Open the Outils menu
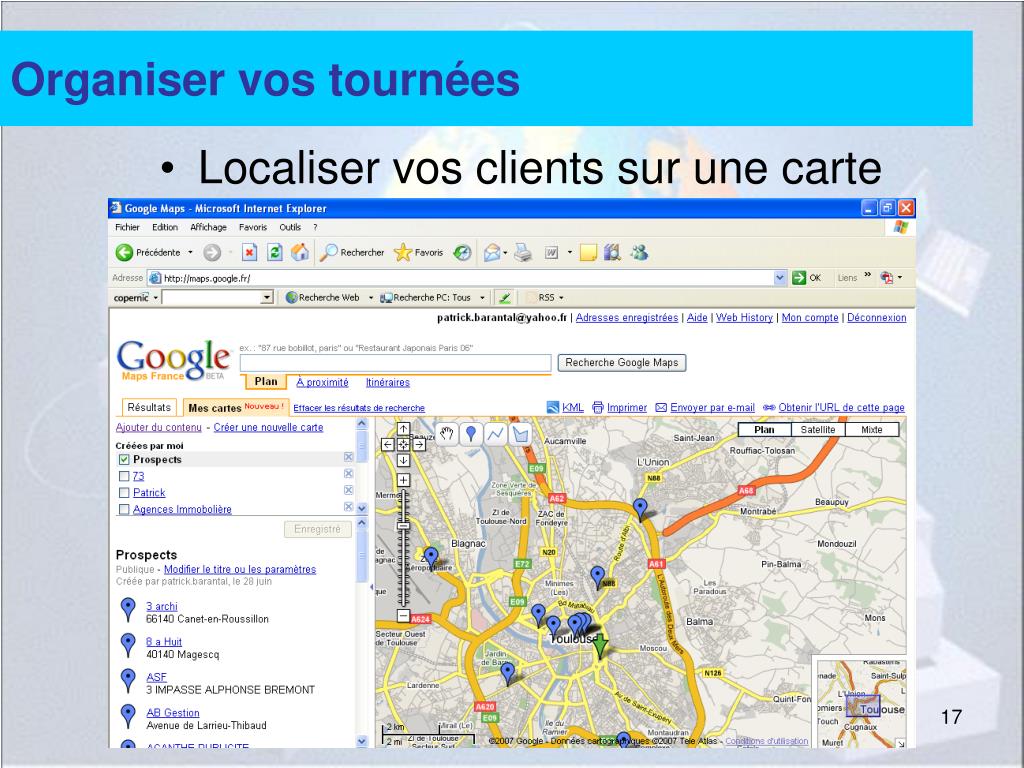 click(290, 227)
